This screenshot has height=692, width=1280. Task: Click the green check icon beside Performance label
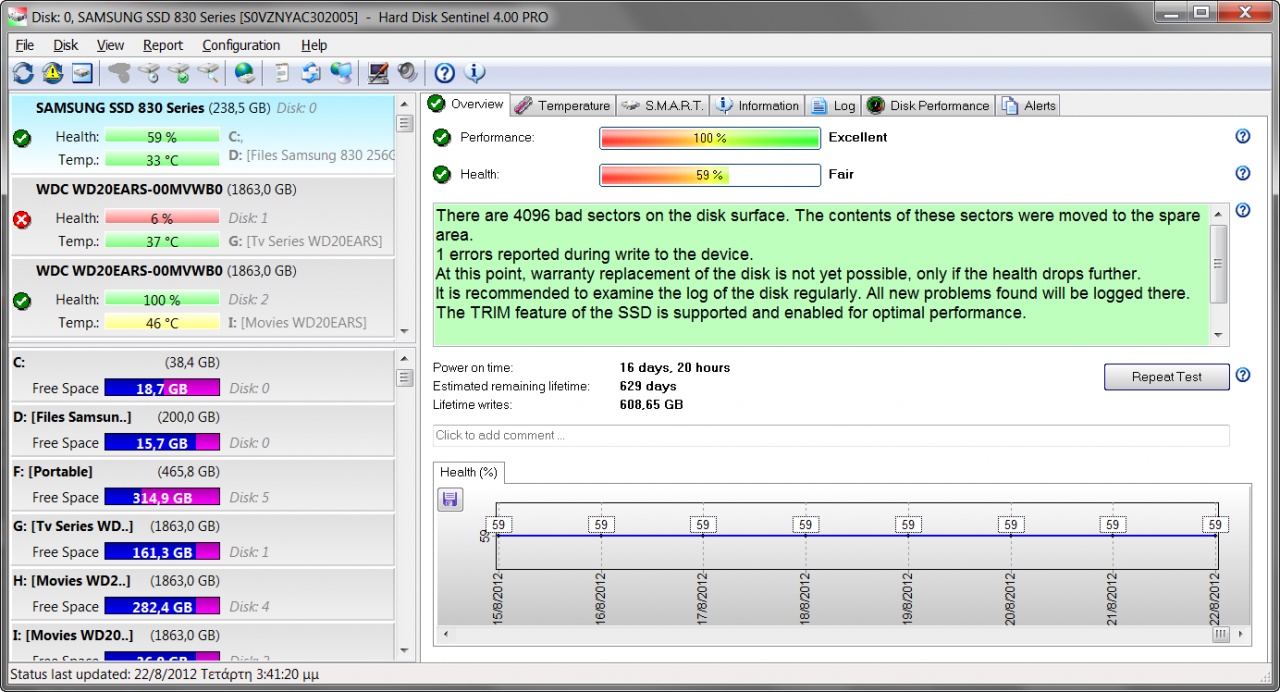(x=442, y=137)
